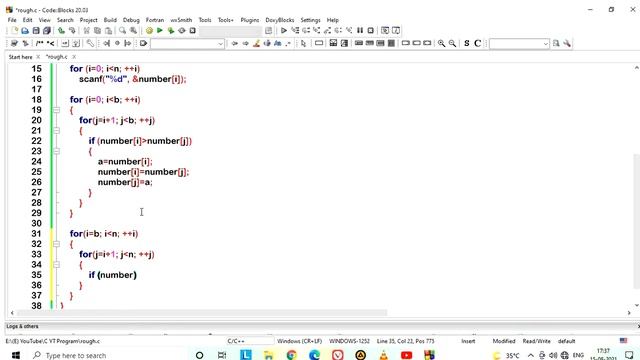Viewport: 640px width, 360px height.
Task: Click the highlight marker icon
Action: pyautogui.click(x=256, y=43)
